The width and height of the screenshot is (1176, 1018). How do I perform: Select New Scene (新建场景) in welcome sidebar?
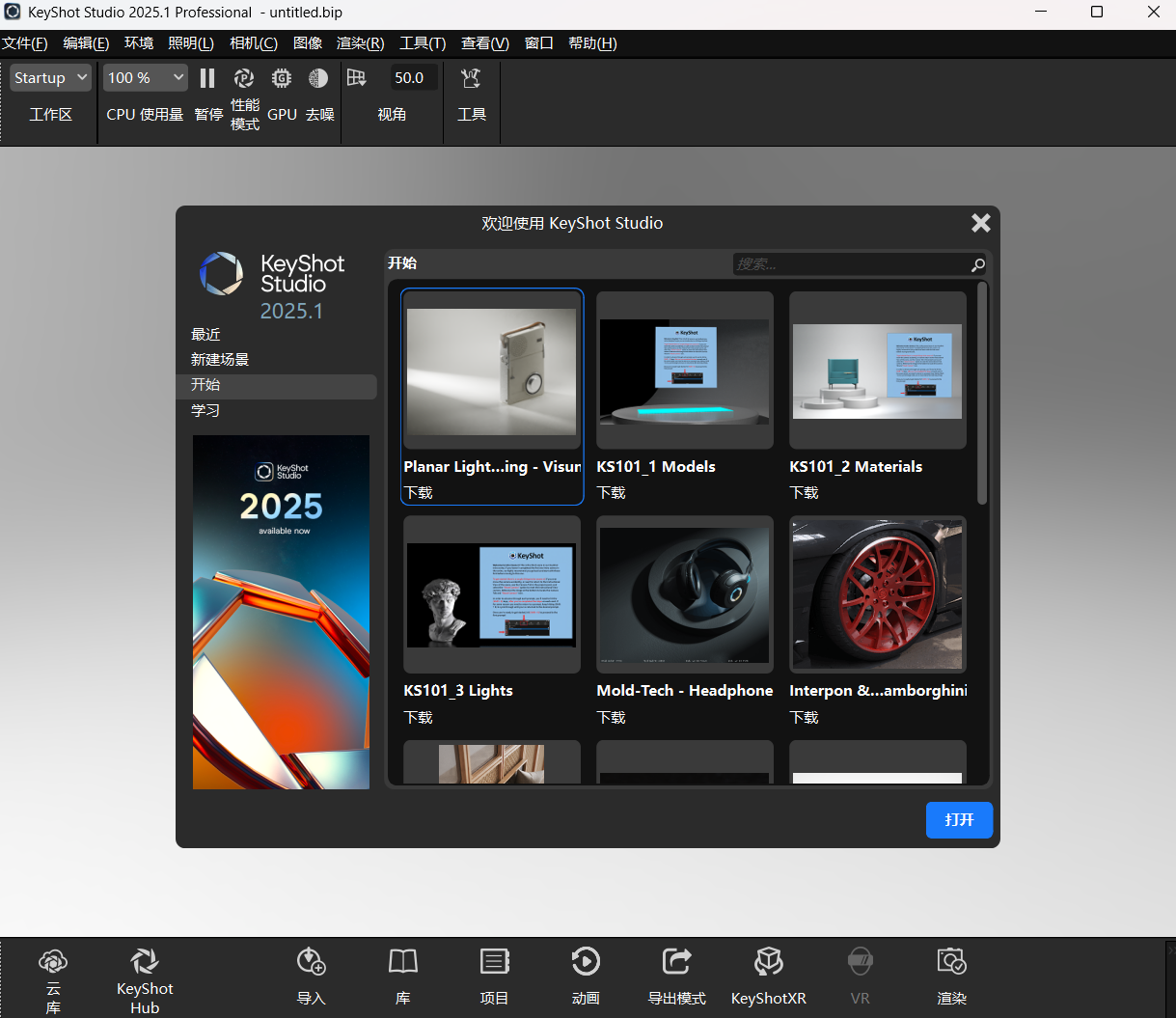220,359
